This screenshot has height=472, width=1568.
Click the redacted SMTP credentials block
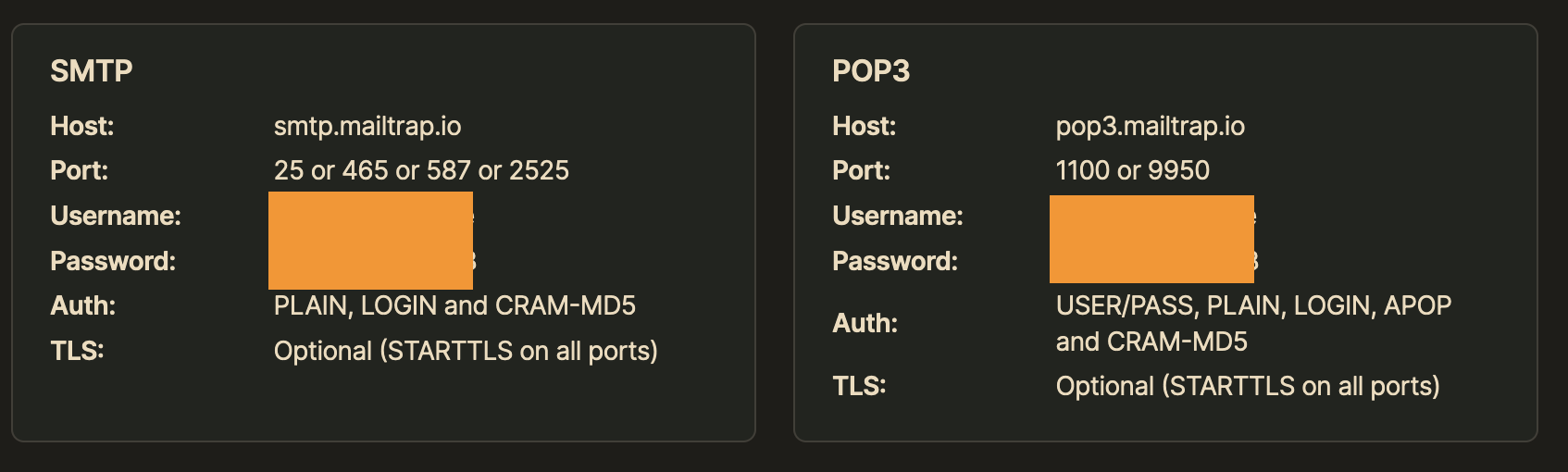(x=370, y=240)
